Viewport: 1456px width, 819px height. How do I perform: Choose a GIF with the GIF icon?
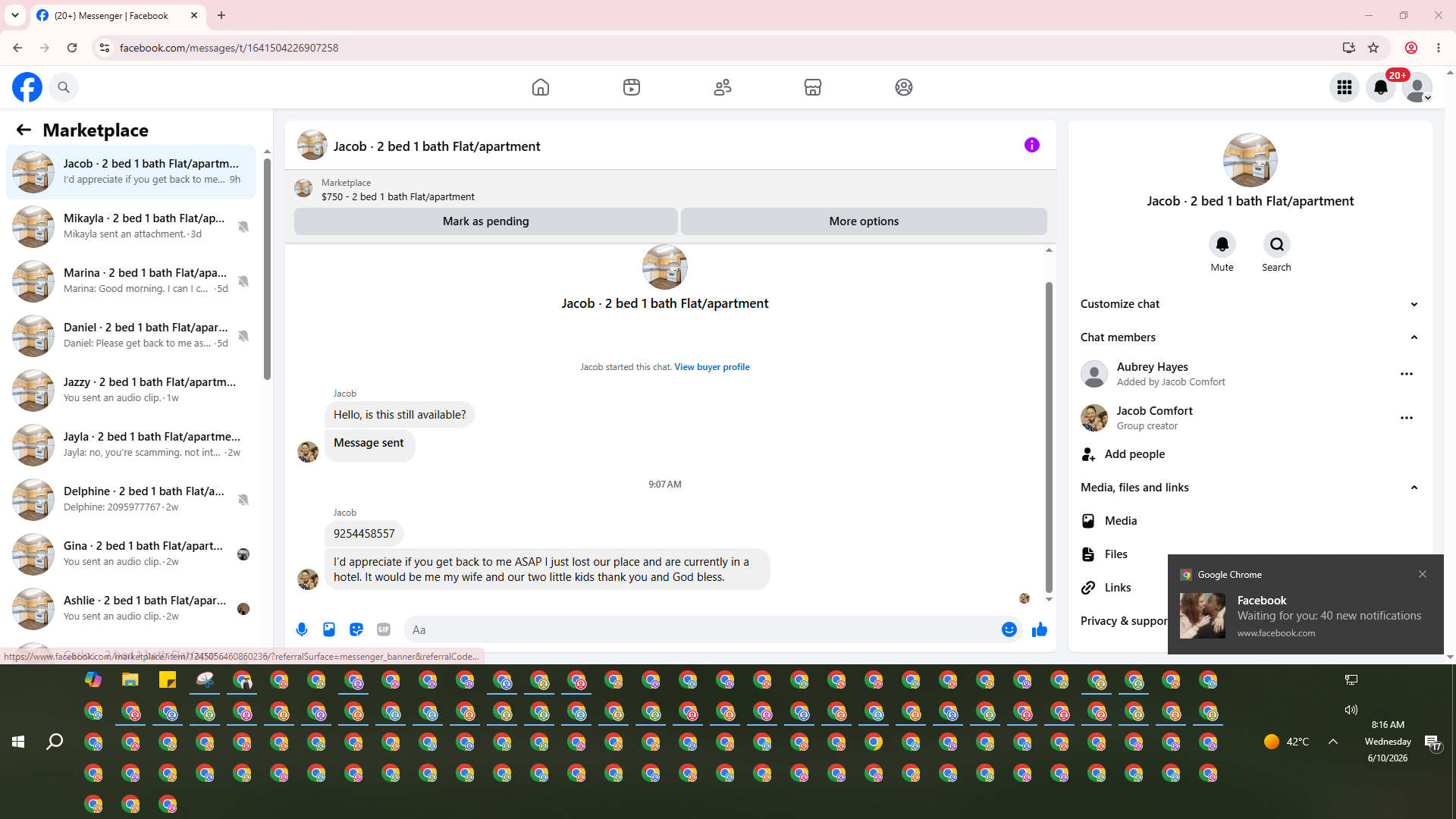tap(384, 629)
